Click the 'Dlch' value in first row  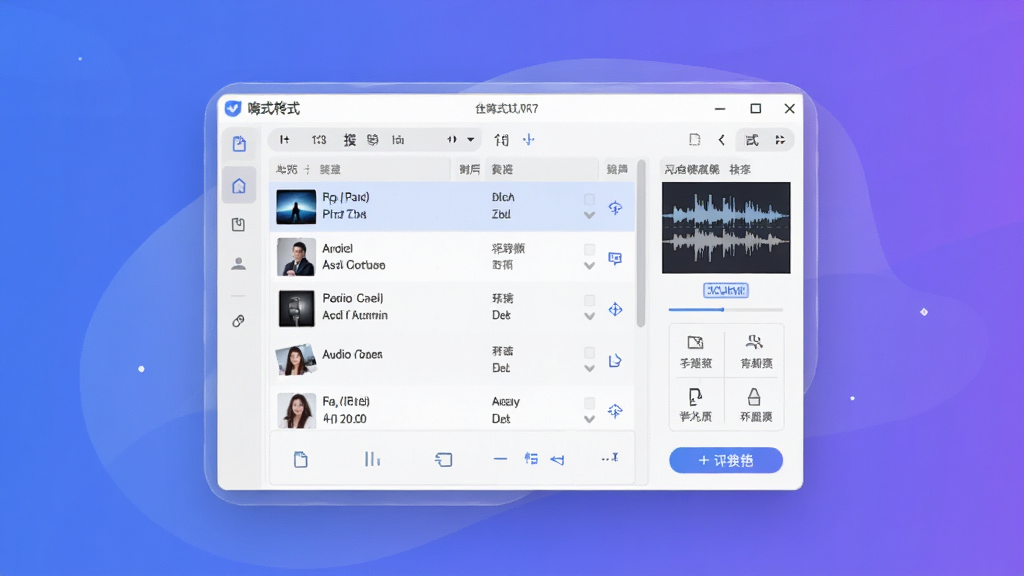tap(503, 197)
